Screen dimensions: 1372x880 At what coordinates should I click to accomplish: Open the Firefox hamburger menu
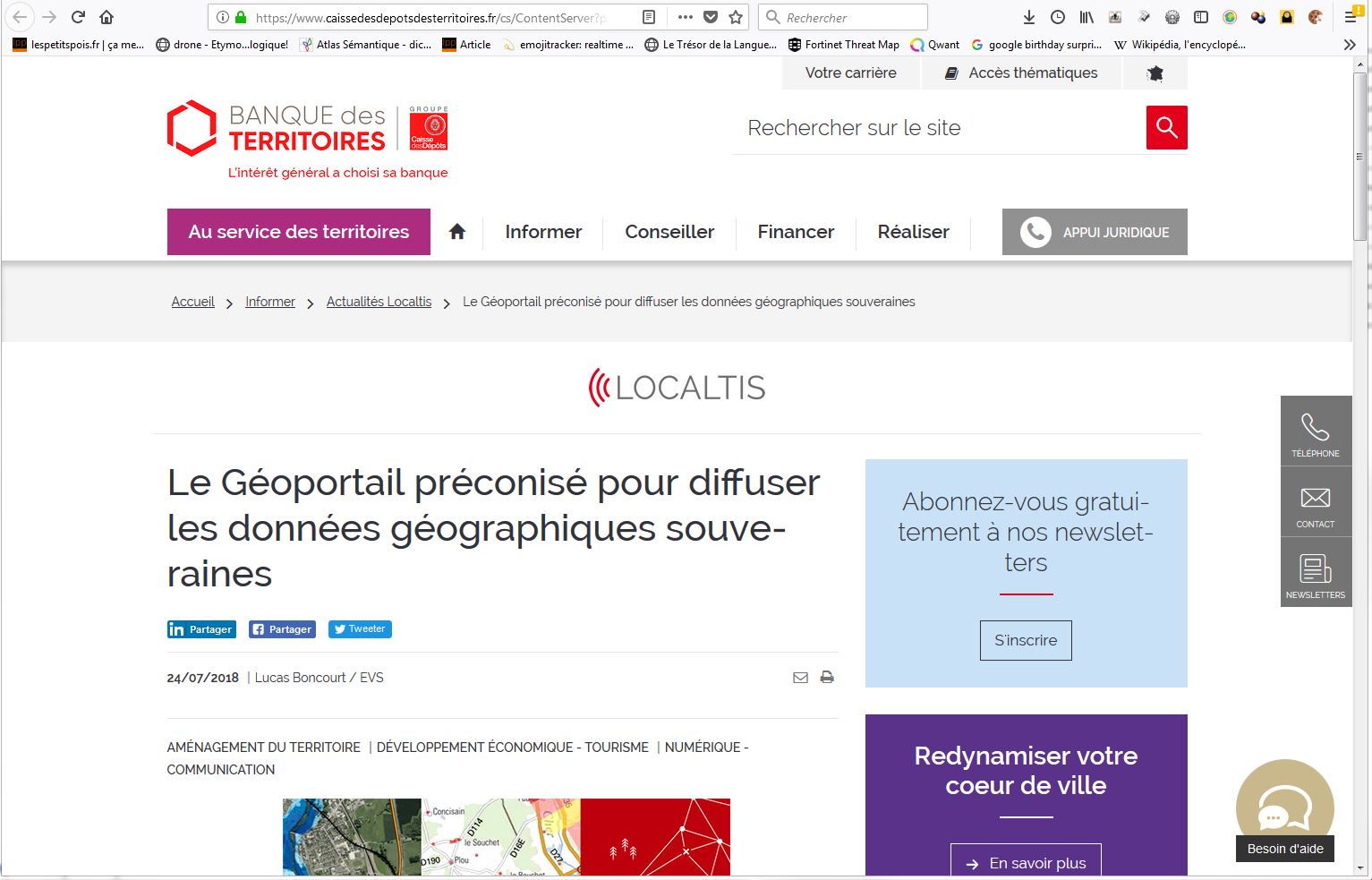coord(1351,17)
